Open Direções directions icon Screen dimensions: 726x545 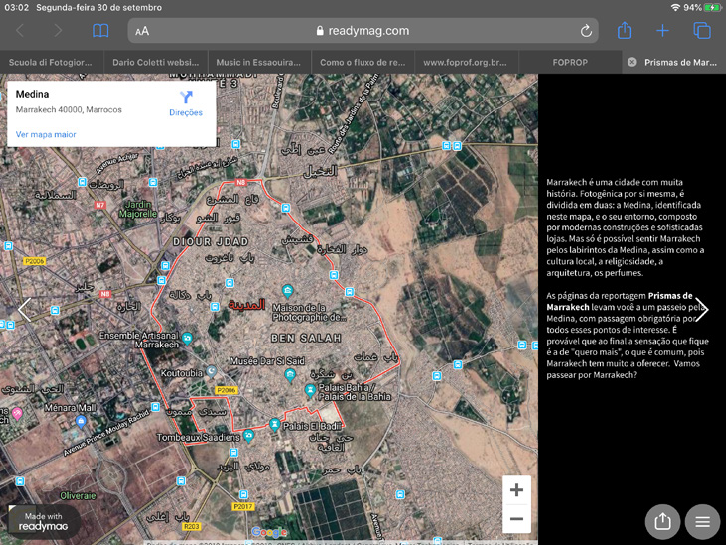tap(186, 102)
